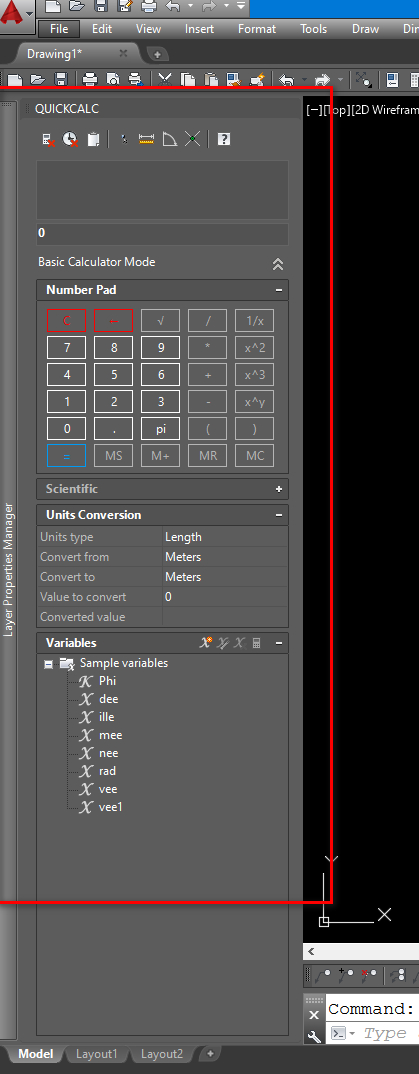Collapse the Sample variables tree node
The image size is (419, 1074).
point(48,664)
